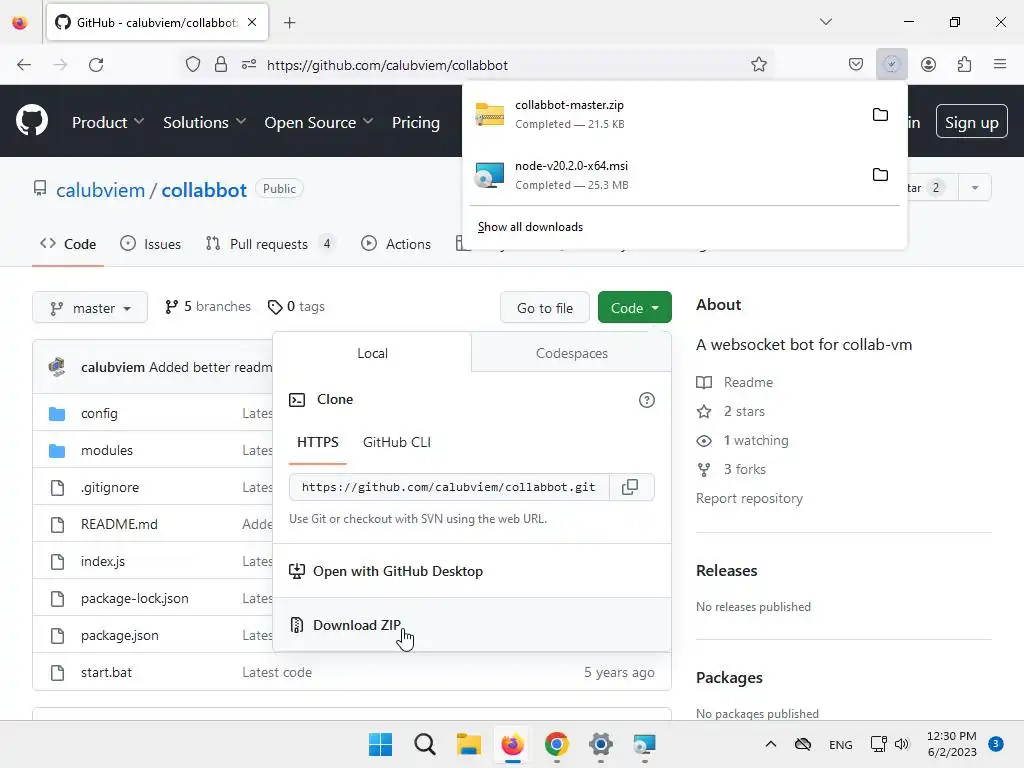Viewport: 1024px width, 768px height.
Task: Click the GitHub Octocat logo
Action: (x=32, y=121)
